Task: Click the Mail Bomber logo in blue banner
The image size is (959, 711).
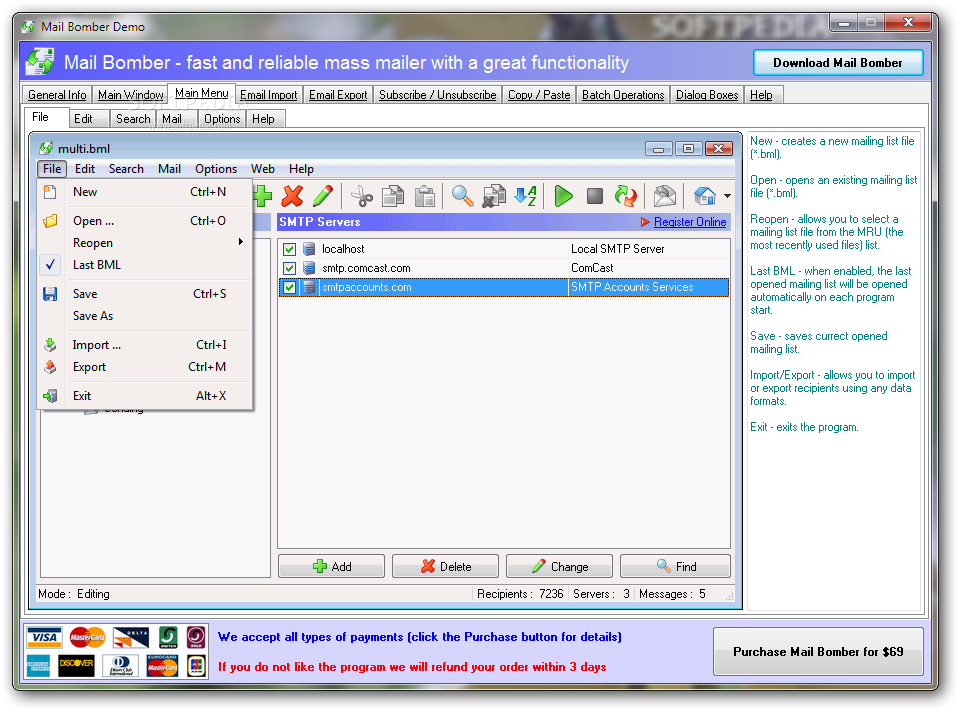Action: tap(40, 62)
